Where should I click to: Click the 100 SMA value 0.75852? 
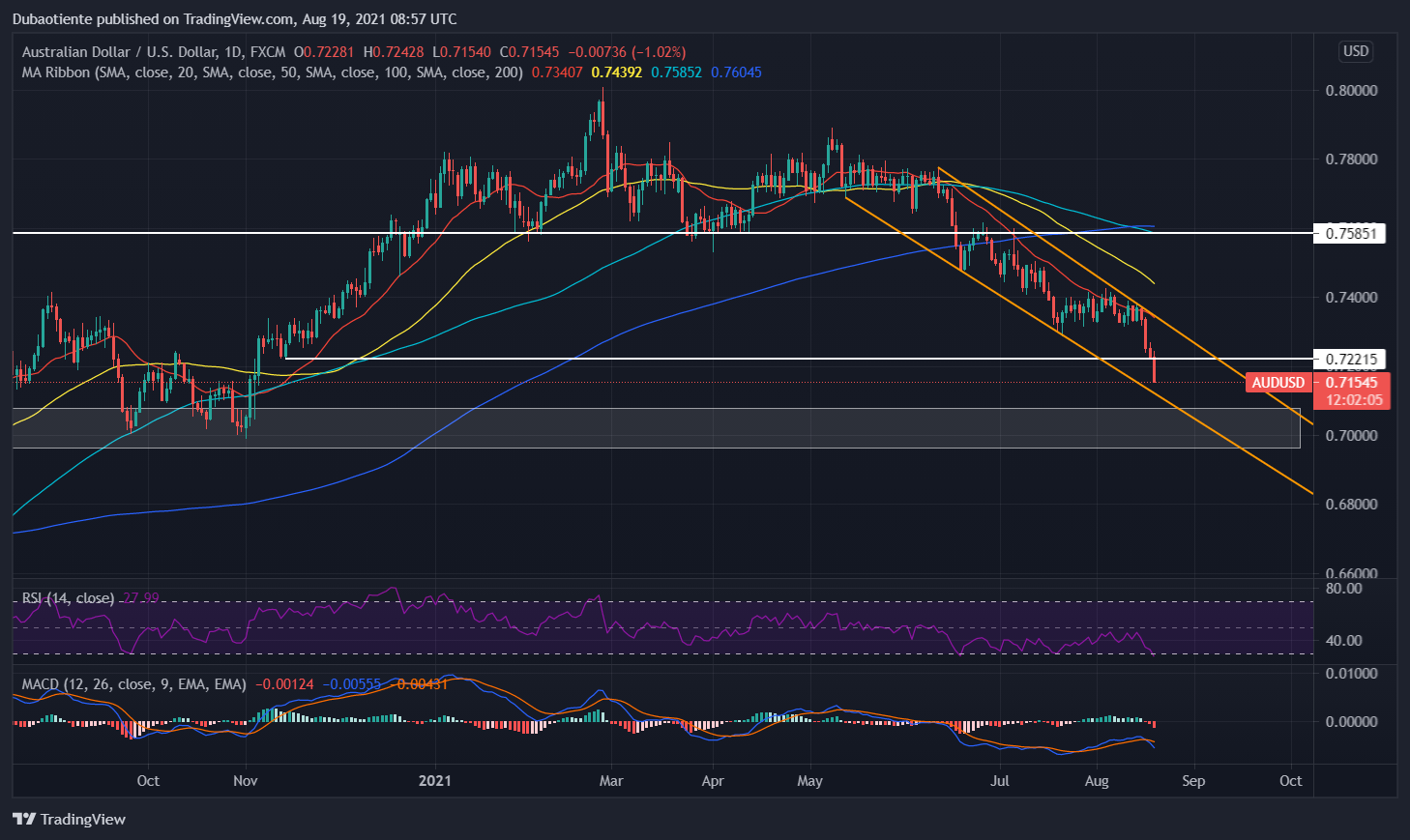pos(677,72)
